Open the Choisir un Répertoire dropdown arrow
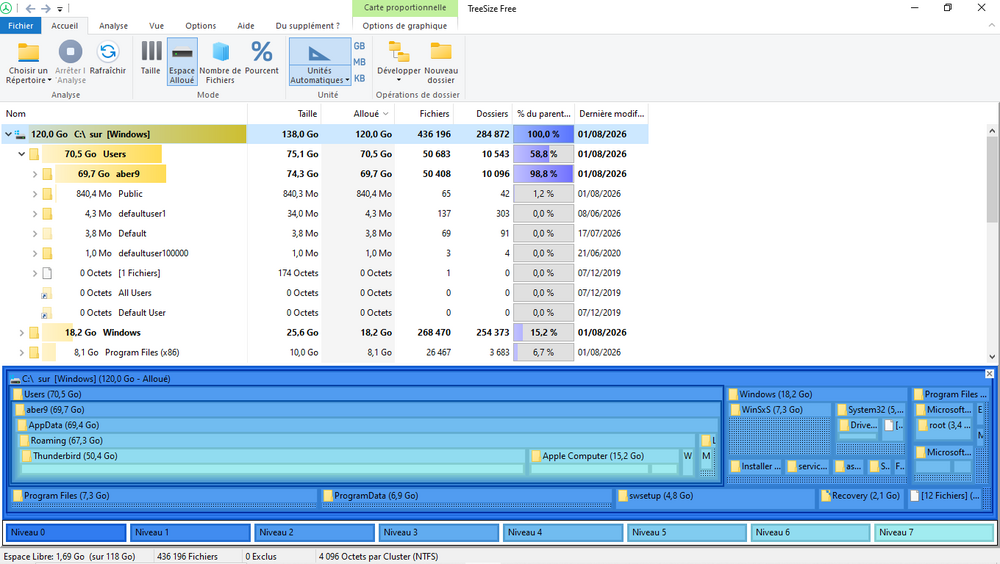 [49, 80]
